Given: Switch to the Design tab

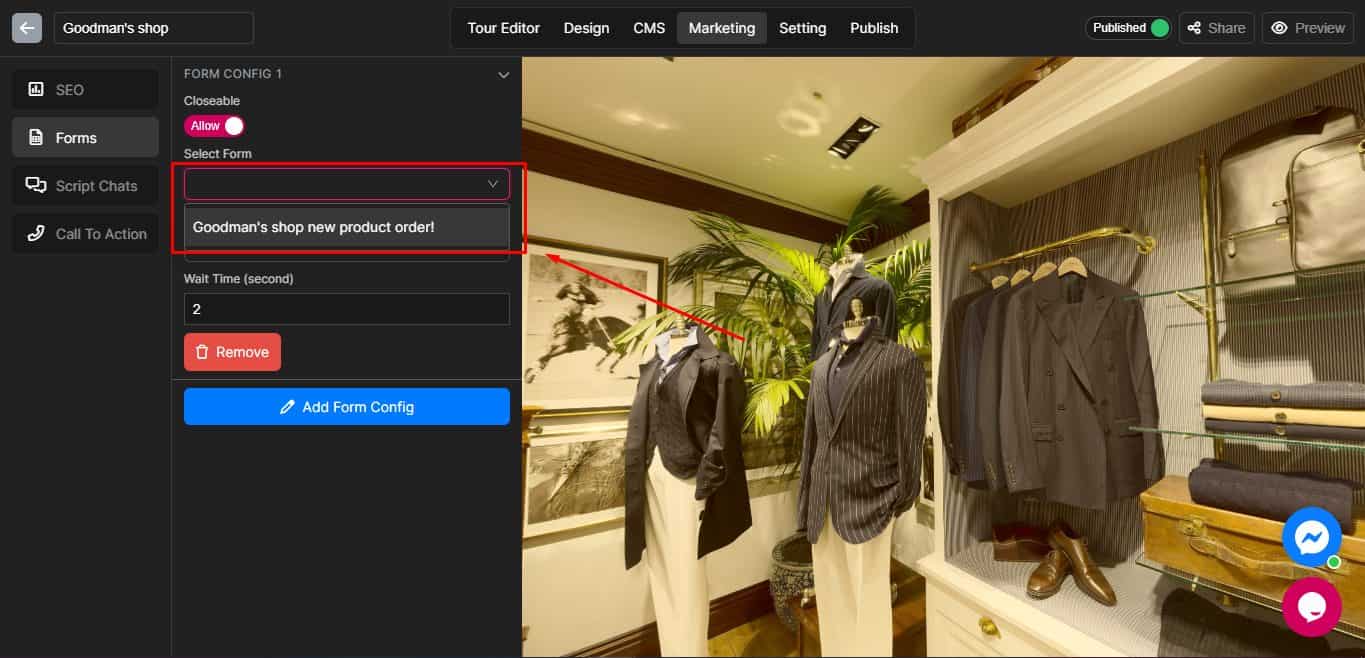Looking at the screenshot, I should (586, 28).
